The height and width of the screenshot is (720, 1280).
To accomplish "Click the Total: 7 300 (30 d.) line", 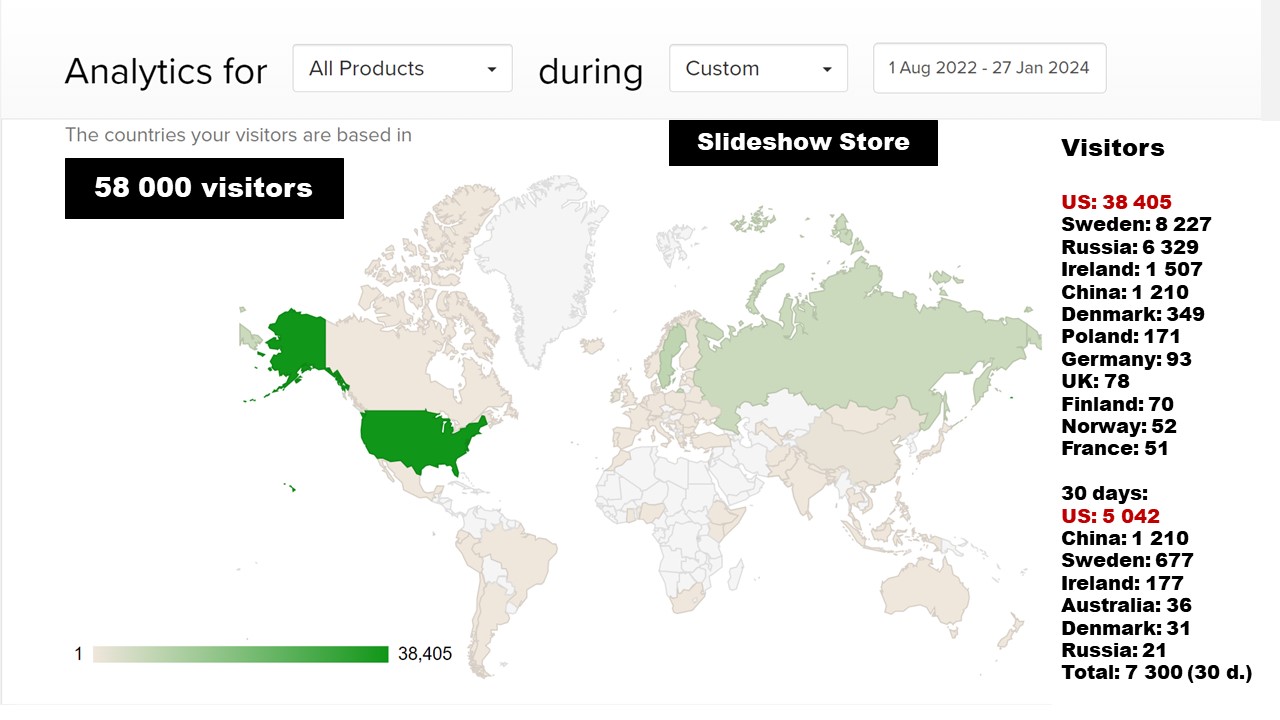I will pyautogui.click(x=1156, y=673).
